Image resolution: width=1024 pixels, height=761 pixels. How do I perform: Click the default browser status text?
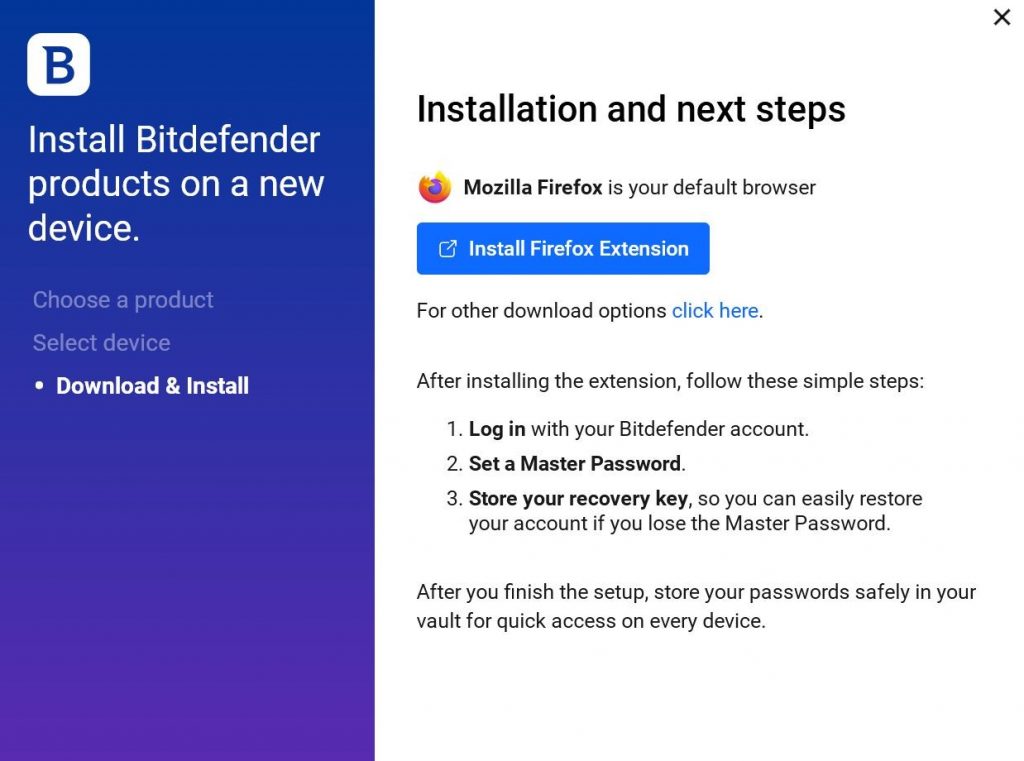coord(638,187)
